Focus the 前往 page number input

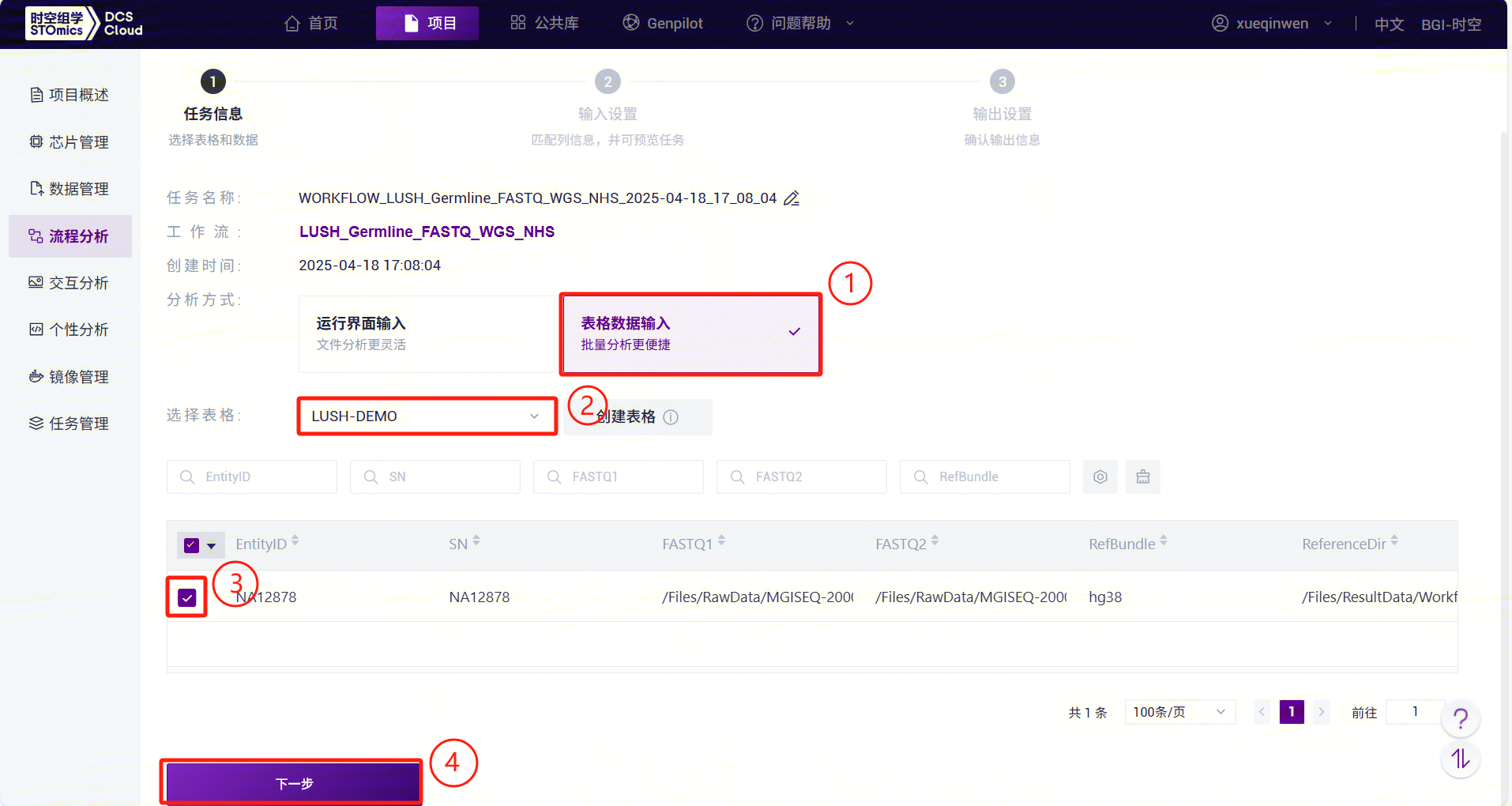(1415, 712)
